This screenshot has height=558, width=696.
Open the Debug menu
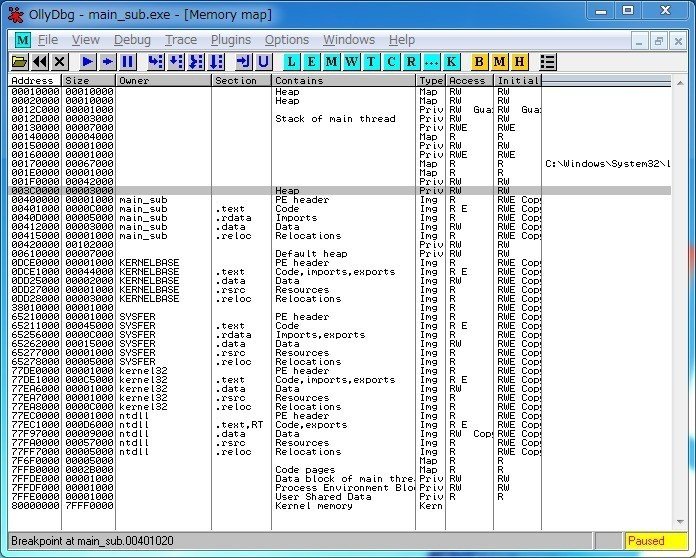132,40
